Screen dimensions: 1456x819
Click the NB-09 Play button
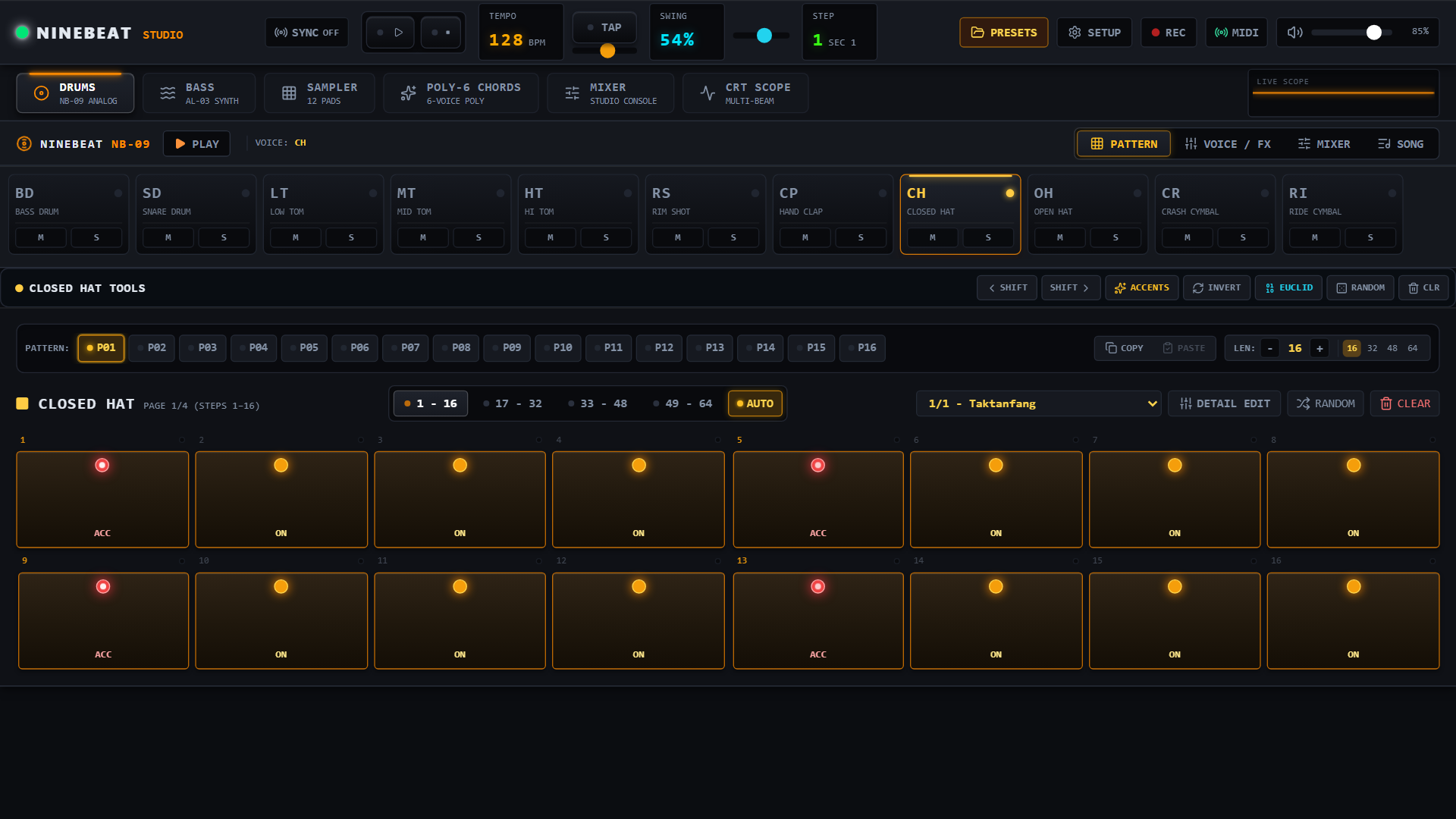click(x=196, y=144)
